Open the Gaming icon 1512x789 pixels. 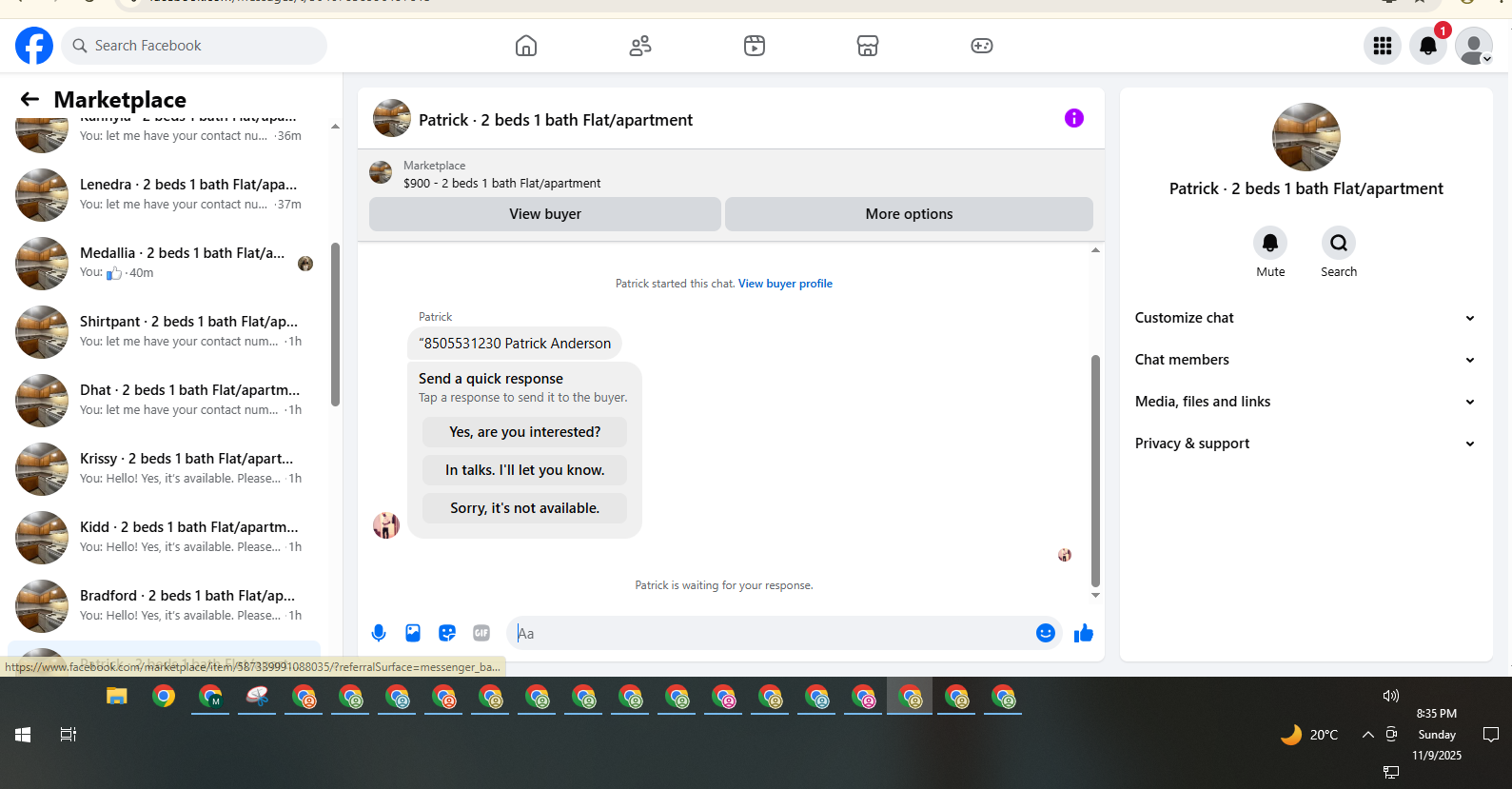click(982, 46)
